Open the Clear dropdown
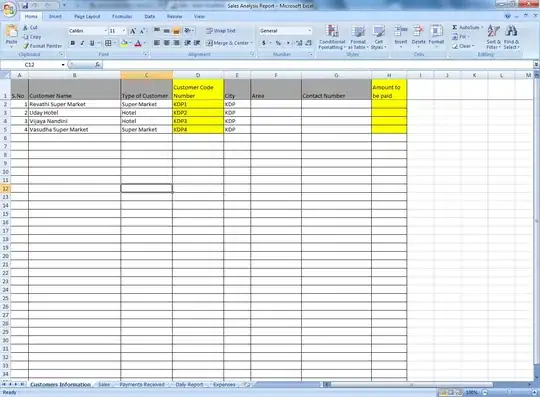This screenshot has height=397, width=540. pos(463,46)
